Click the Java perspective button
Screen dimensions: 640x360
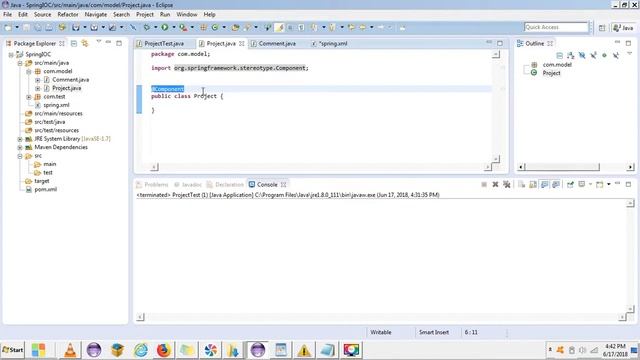coord(623,28)
